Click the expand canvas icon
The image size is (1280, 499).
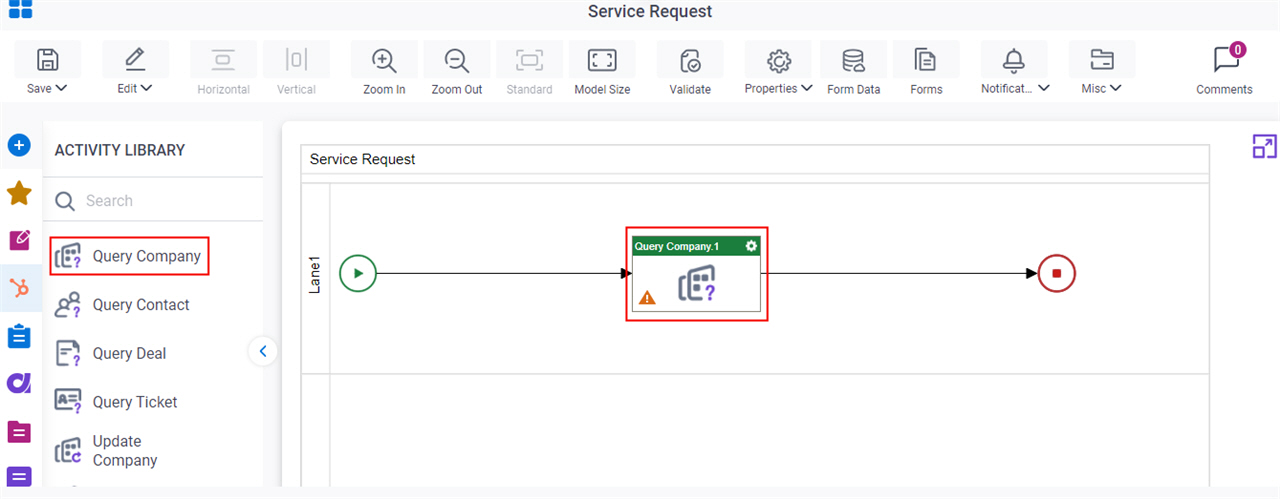coord(1264,147)
